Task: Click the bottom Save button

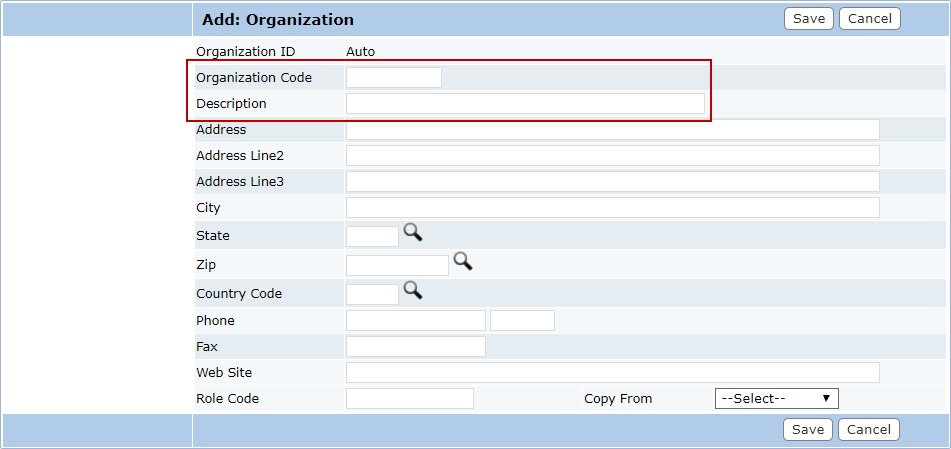Action: (x=808, y=430)
